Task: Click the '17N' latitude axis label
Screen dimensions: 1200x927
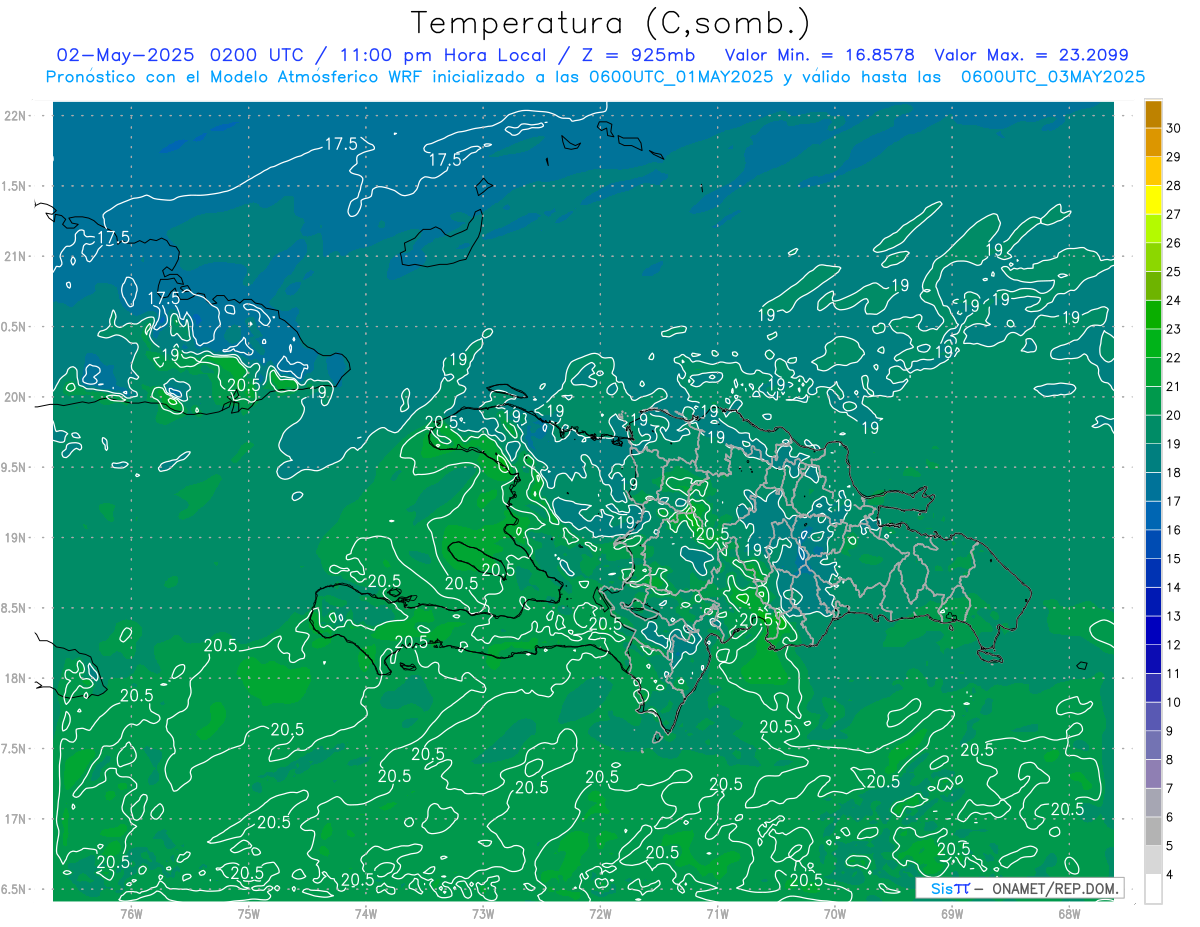Action: [17, 819]
